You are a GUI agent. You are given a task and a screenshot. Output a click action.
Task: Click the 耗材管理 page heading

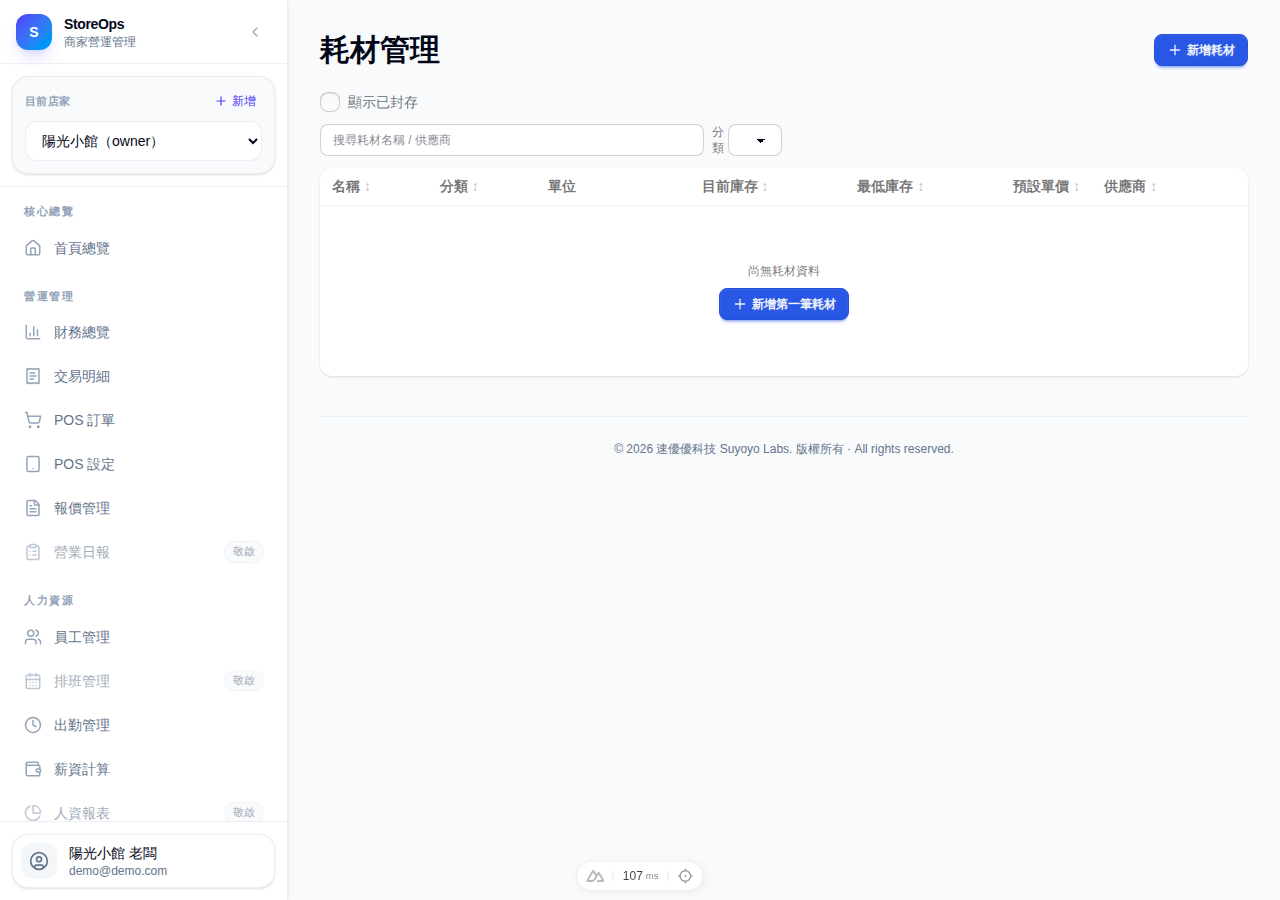pos(380,50)
